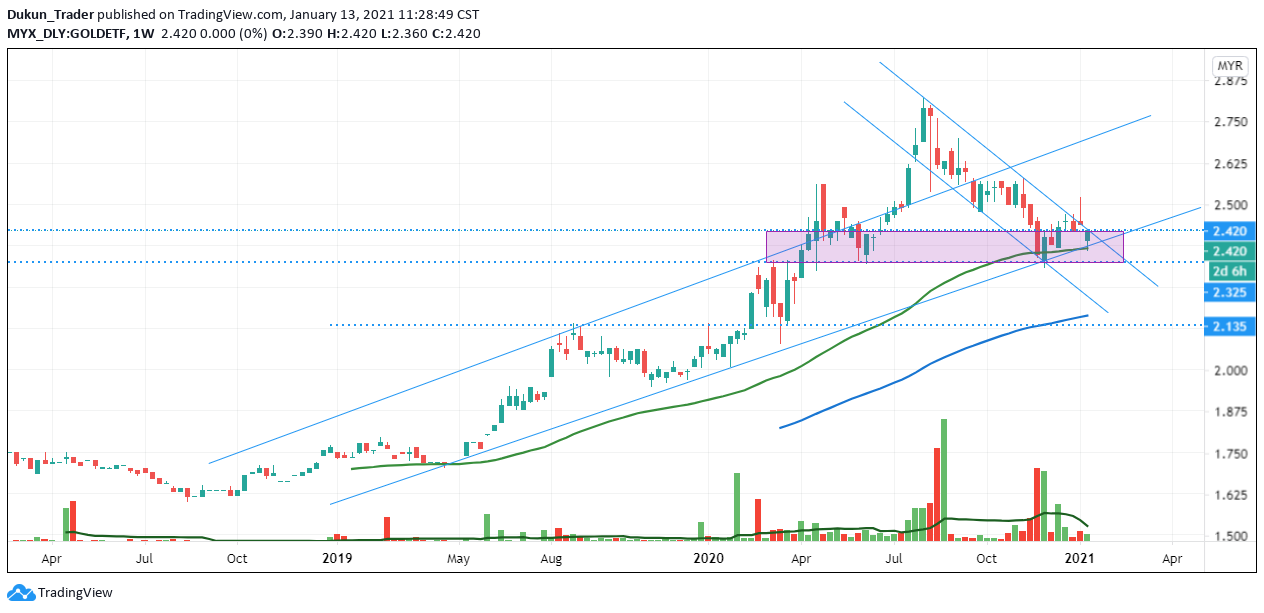
Task: Click the 1.625 price axis value
Action: click(x=1229, y=495)
